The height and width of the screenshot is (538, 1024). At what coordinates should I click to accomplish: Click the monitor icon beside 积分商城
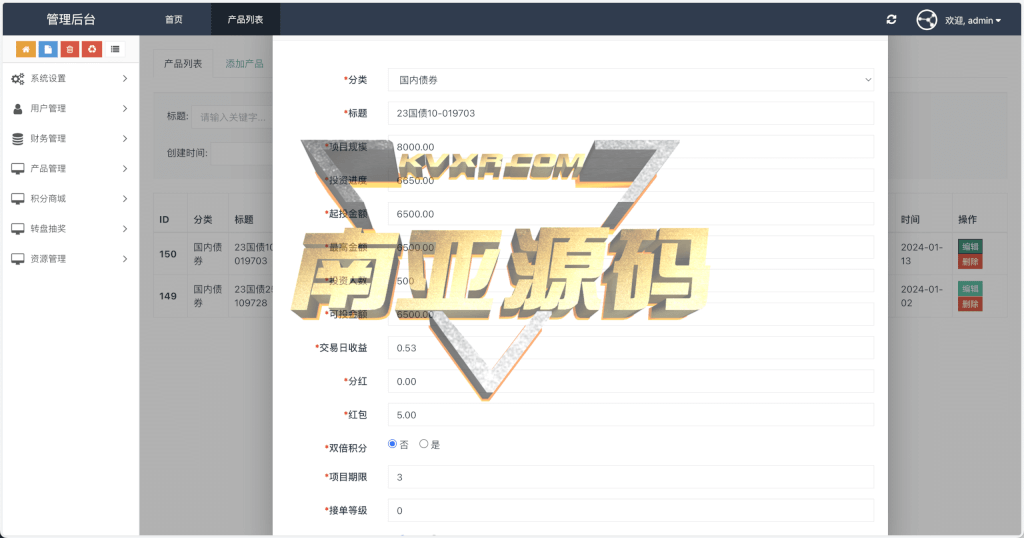[18, 198]
